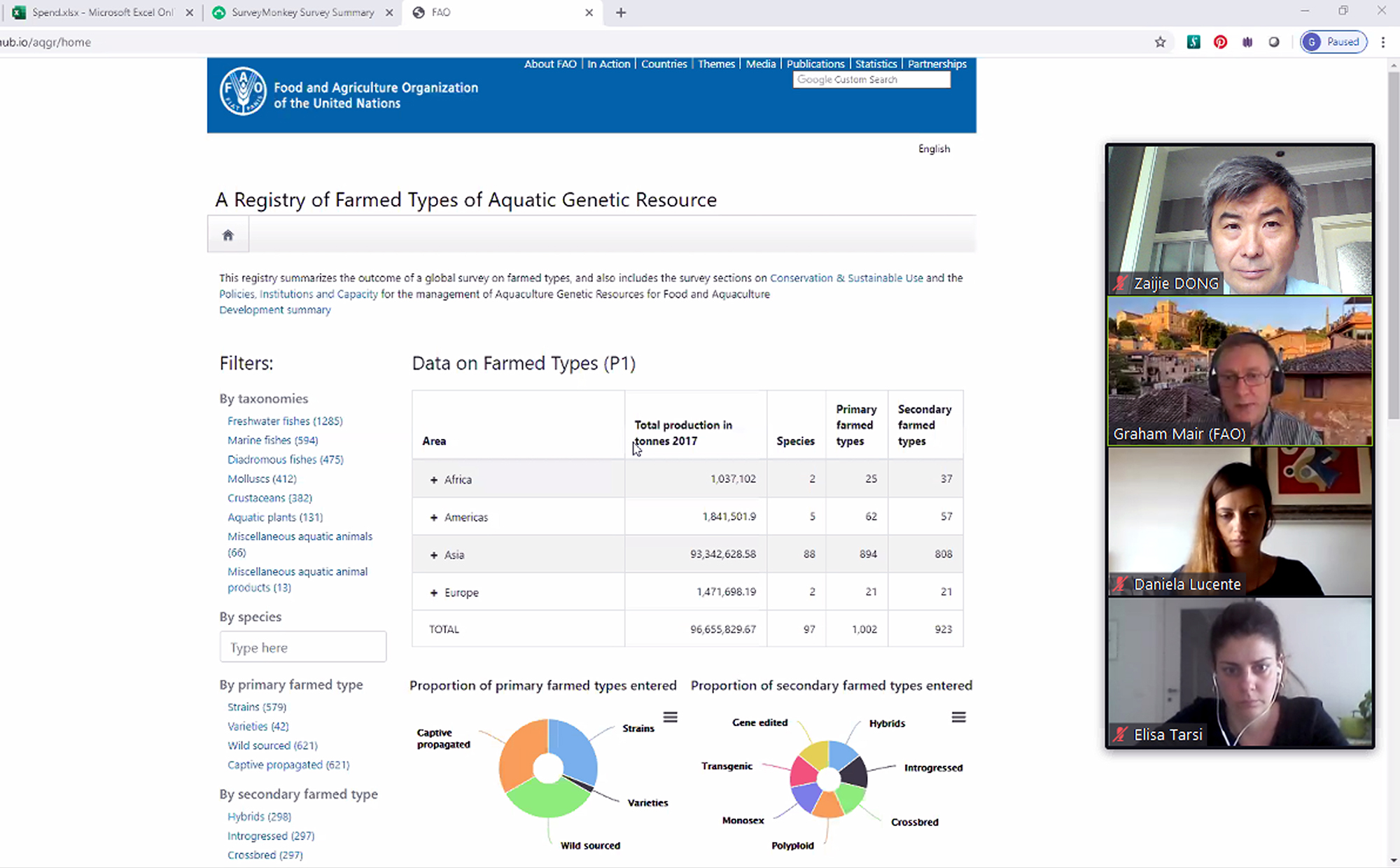Click the Google Custom Search field
Screen dimensions: 1400x868
pos(871,80)
